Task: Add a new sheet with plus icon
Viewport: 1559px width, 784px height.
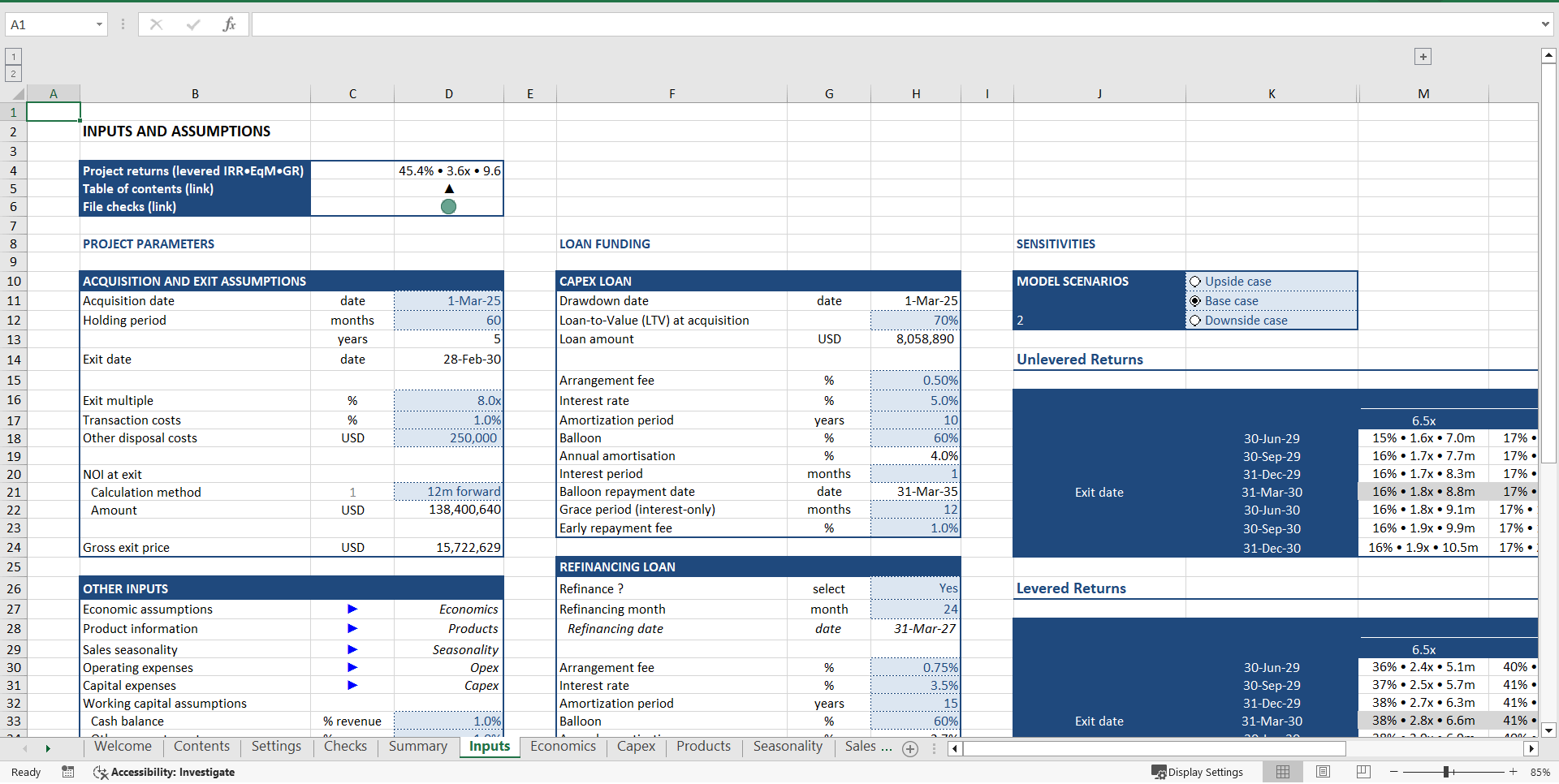Action: coord(910,749)
